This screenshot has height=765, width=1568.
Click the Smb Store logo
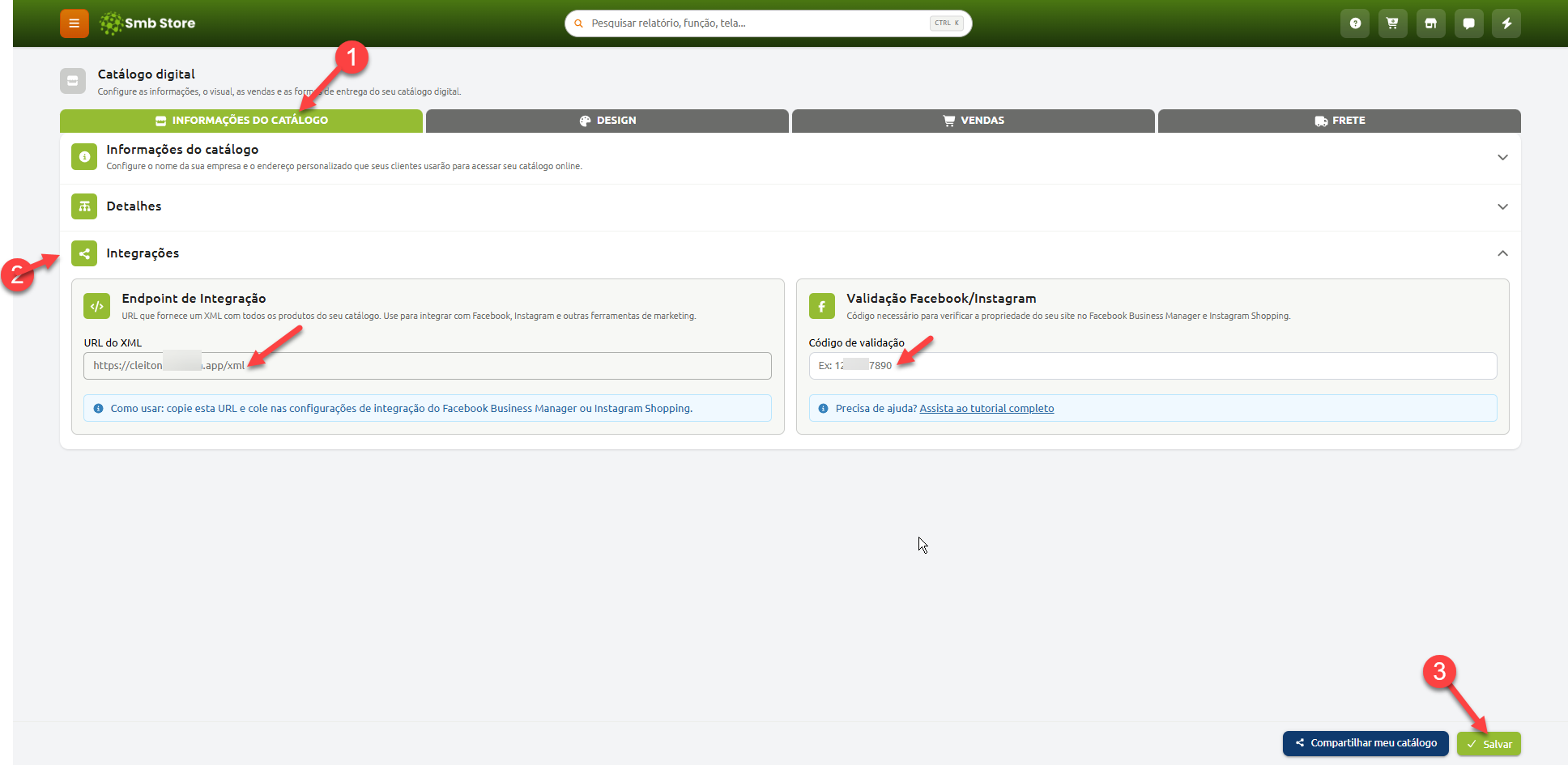pyautogui.click(x=147, y=23)
